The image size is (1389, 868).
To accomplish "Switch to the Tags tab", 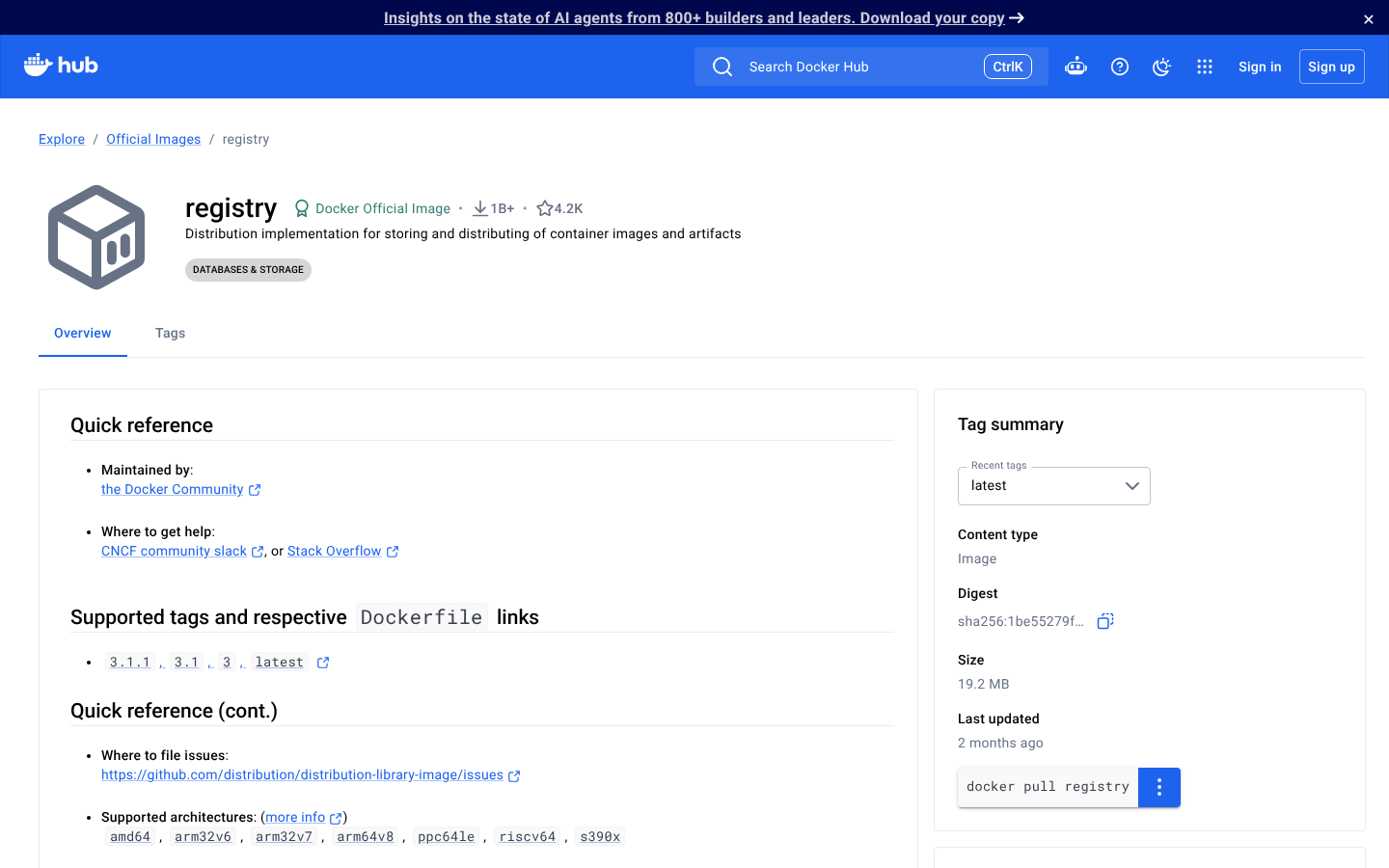I will click(170, 333).
